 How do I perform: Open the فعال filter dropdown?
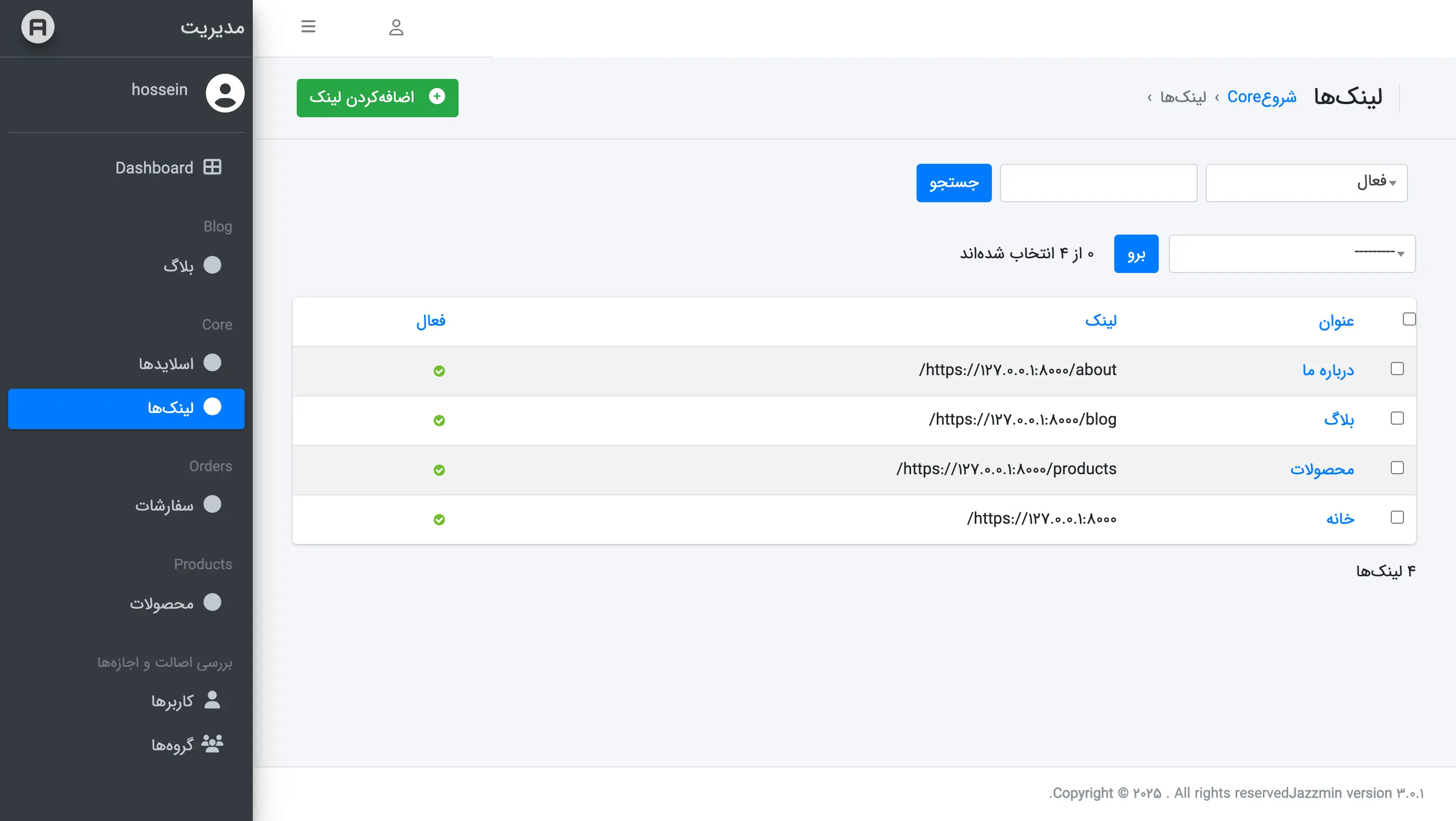[x=1306, y=183]
